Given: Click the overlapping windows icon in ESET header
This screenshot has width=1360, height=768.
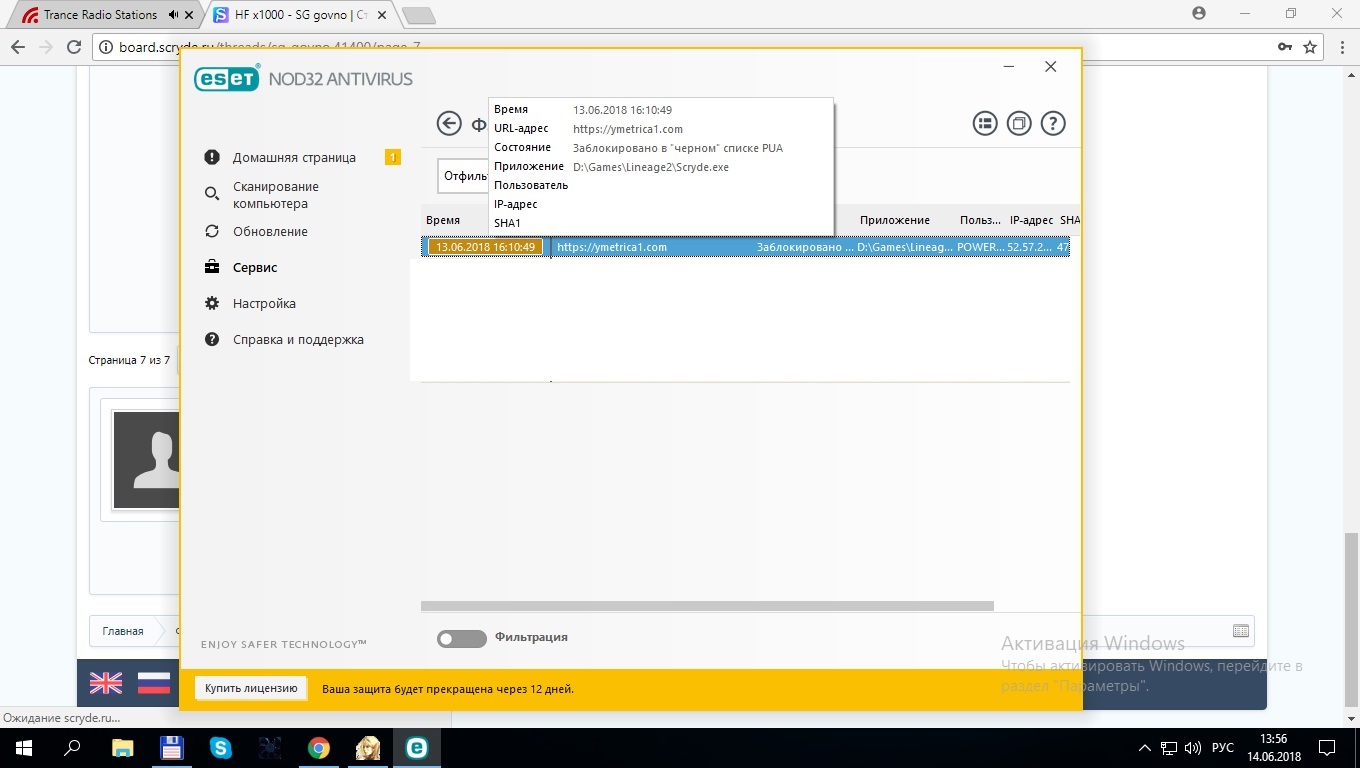Looking at the screenshot, I should [x=1019, y=123].
